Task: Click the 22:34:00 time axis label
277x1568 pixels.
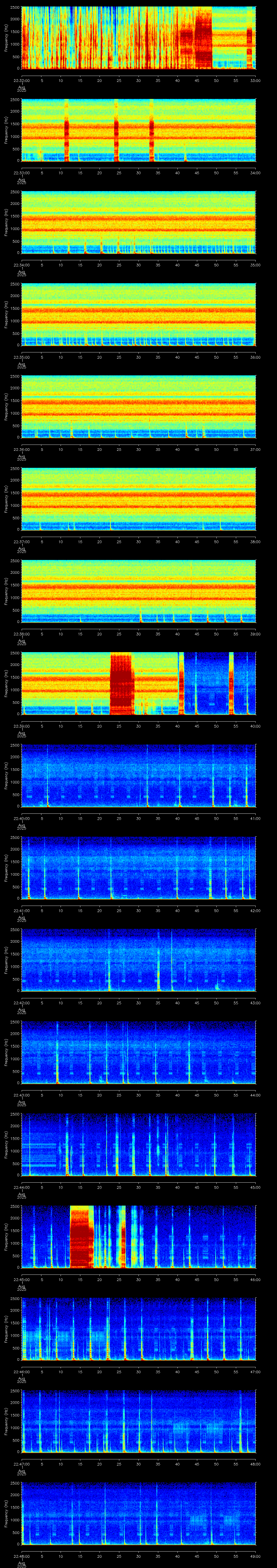Action: coord(21,265)
